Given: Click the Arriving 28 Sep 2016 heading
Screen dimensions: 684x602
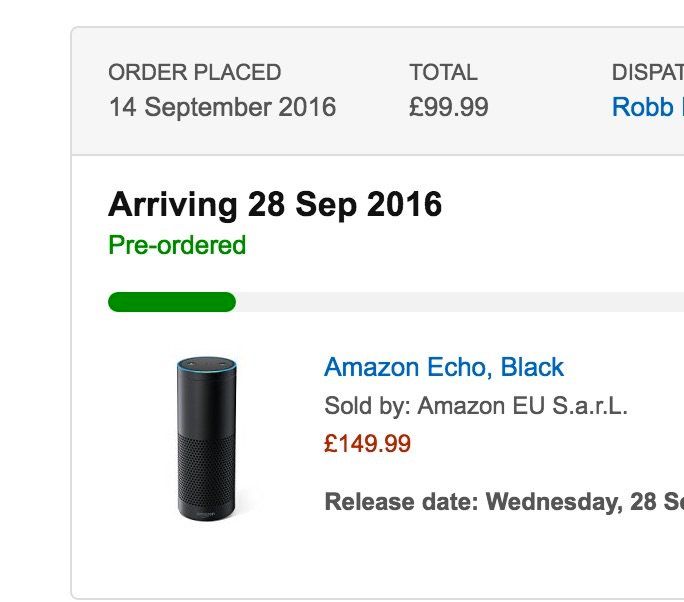Looking at the screenshot, I should [274, 205].
